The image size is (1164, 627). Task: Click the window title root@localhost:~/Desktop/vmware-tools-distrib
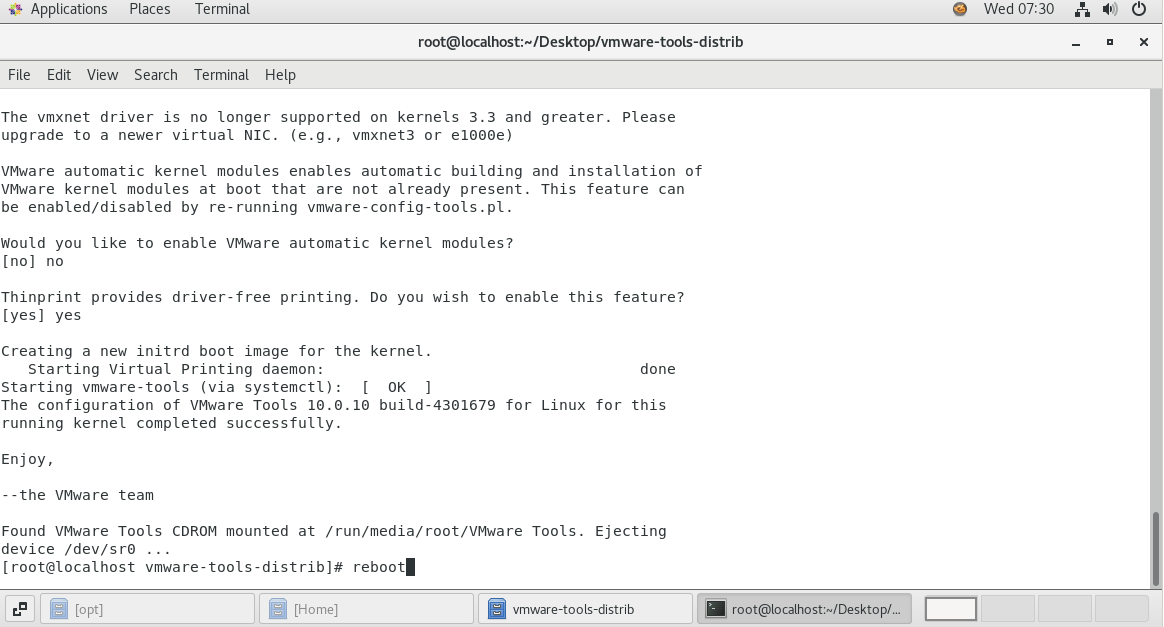click(x=581, y=42)
